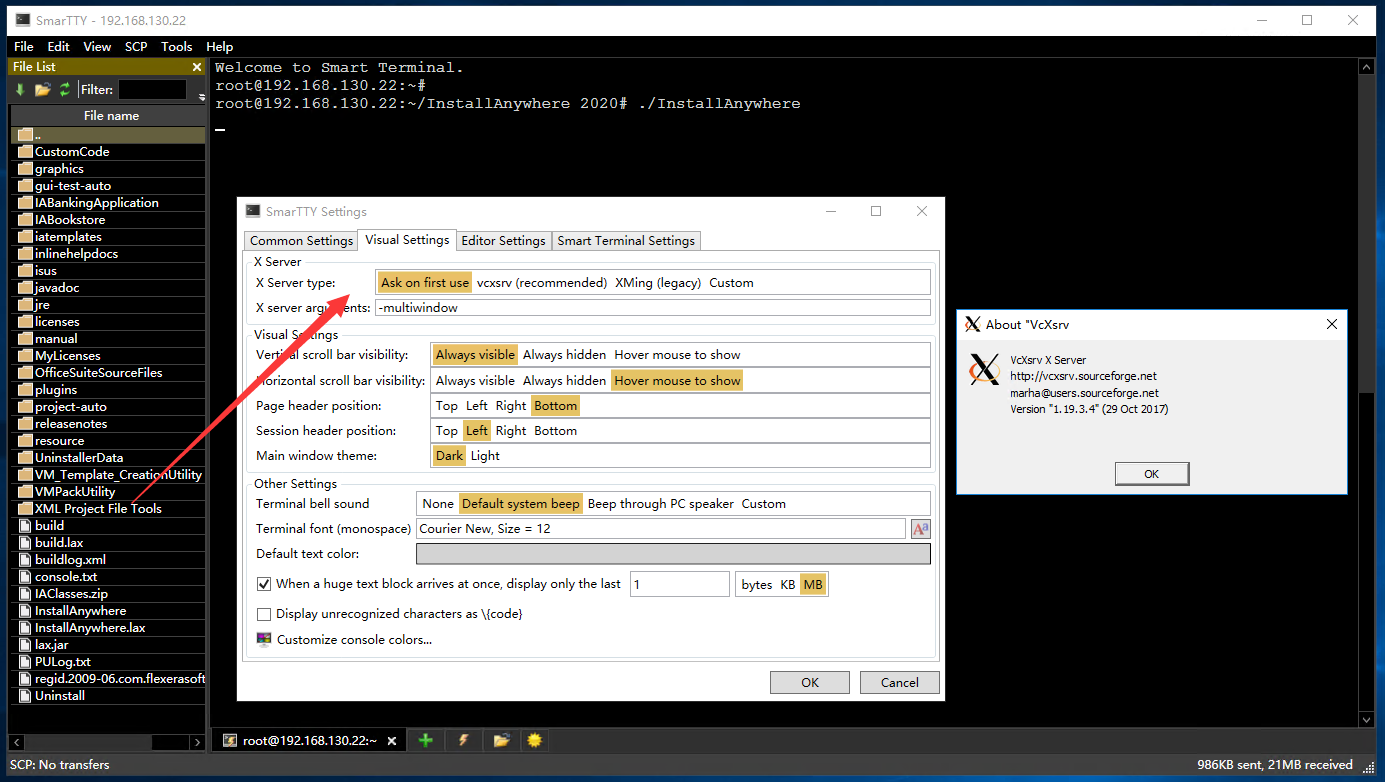Click the File List toolbar overflow arrow
The image size is (1385, 782).
tap(201, 97)
